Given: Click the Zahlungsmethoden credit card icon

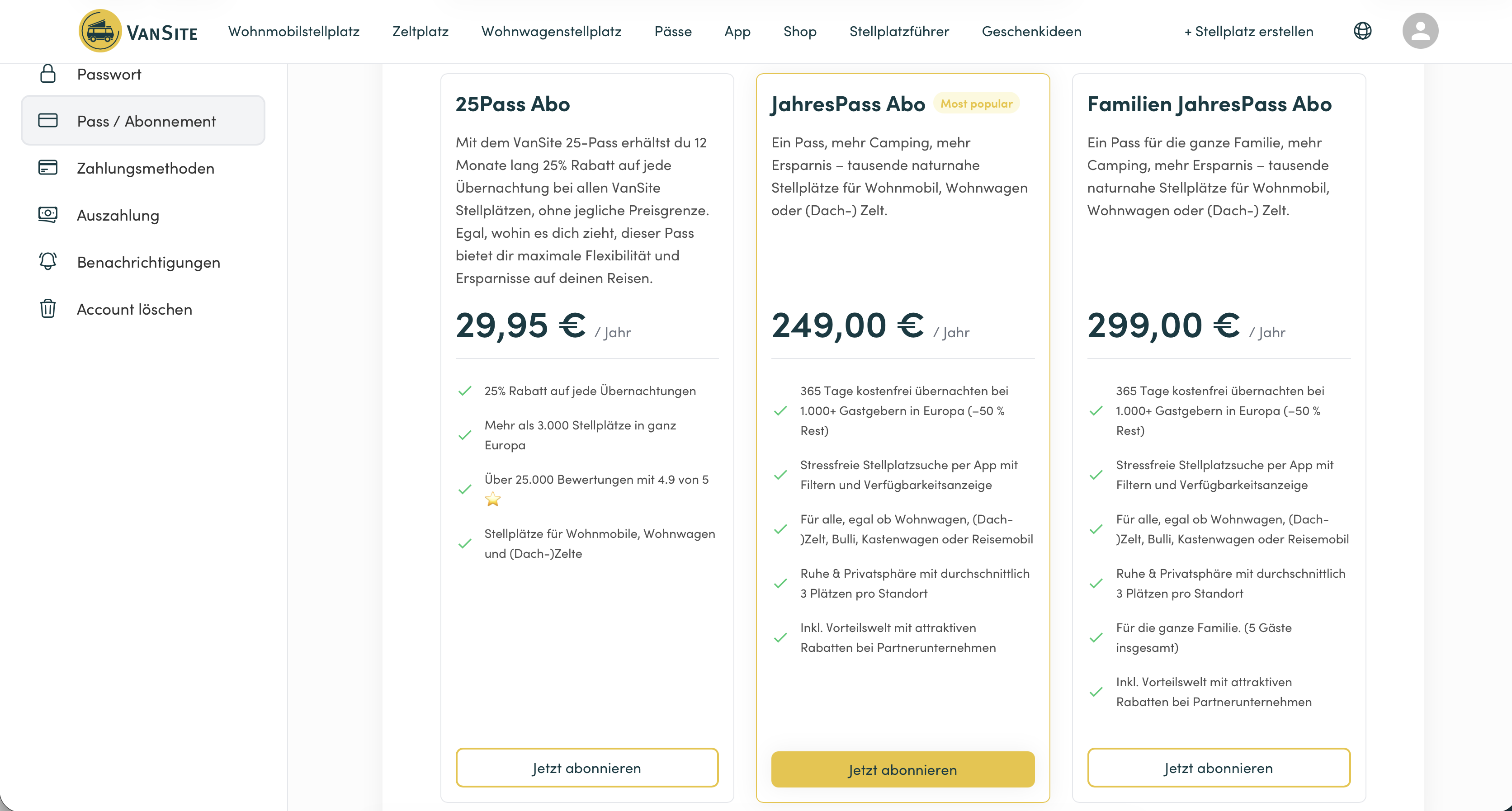Looking at the screenshot, I should (47, 168).
